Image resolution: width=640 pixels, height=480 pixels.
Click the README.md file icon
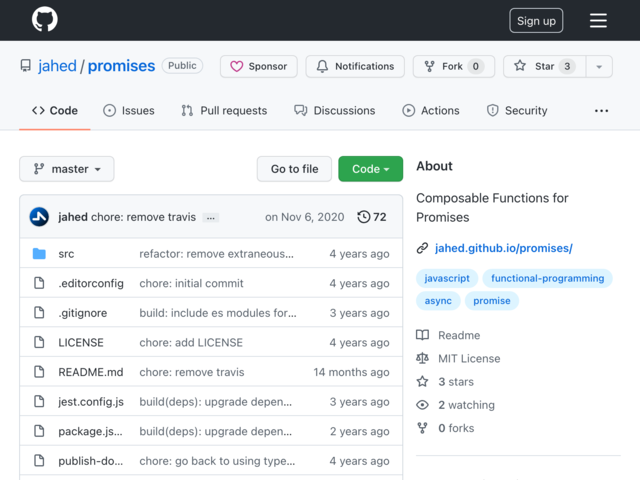click(x=39, y=372)
